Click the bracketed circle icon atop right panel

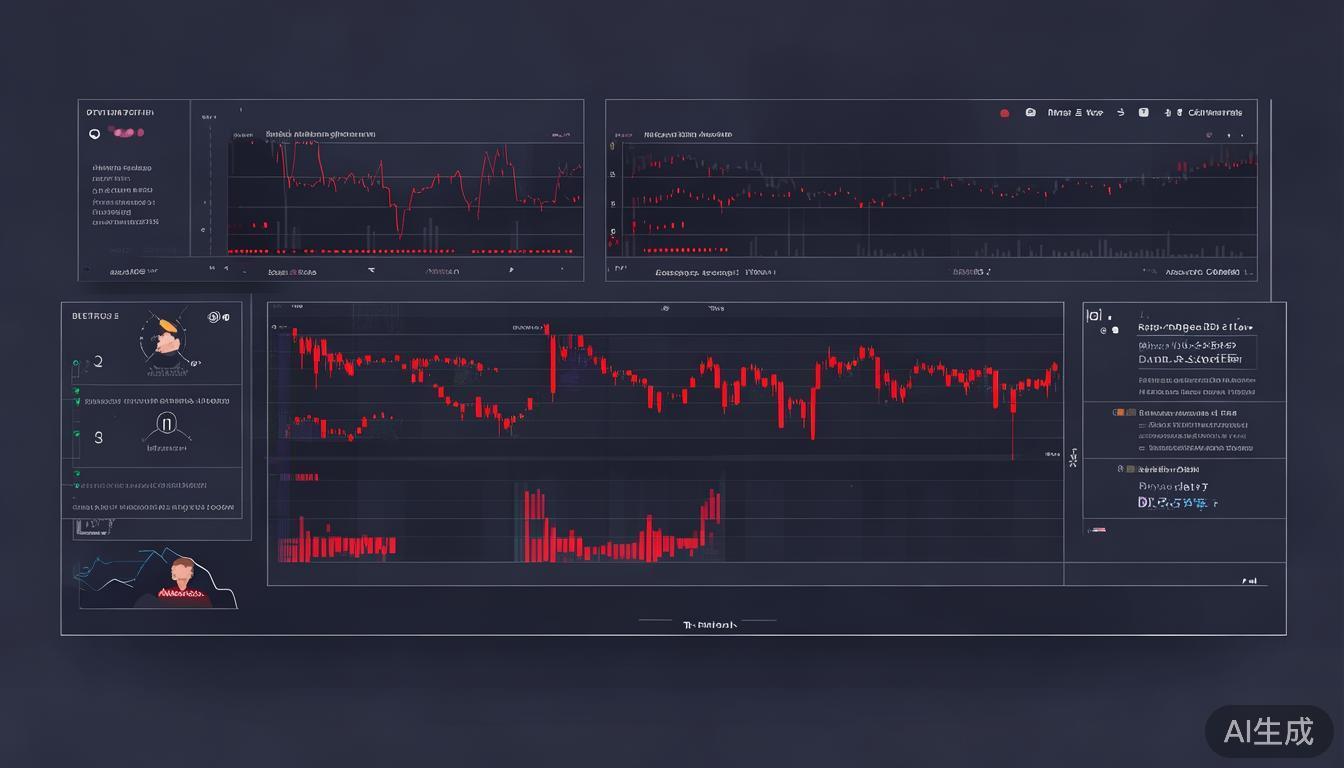pos(1093,316)
